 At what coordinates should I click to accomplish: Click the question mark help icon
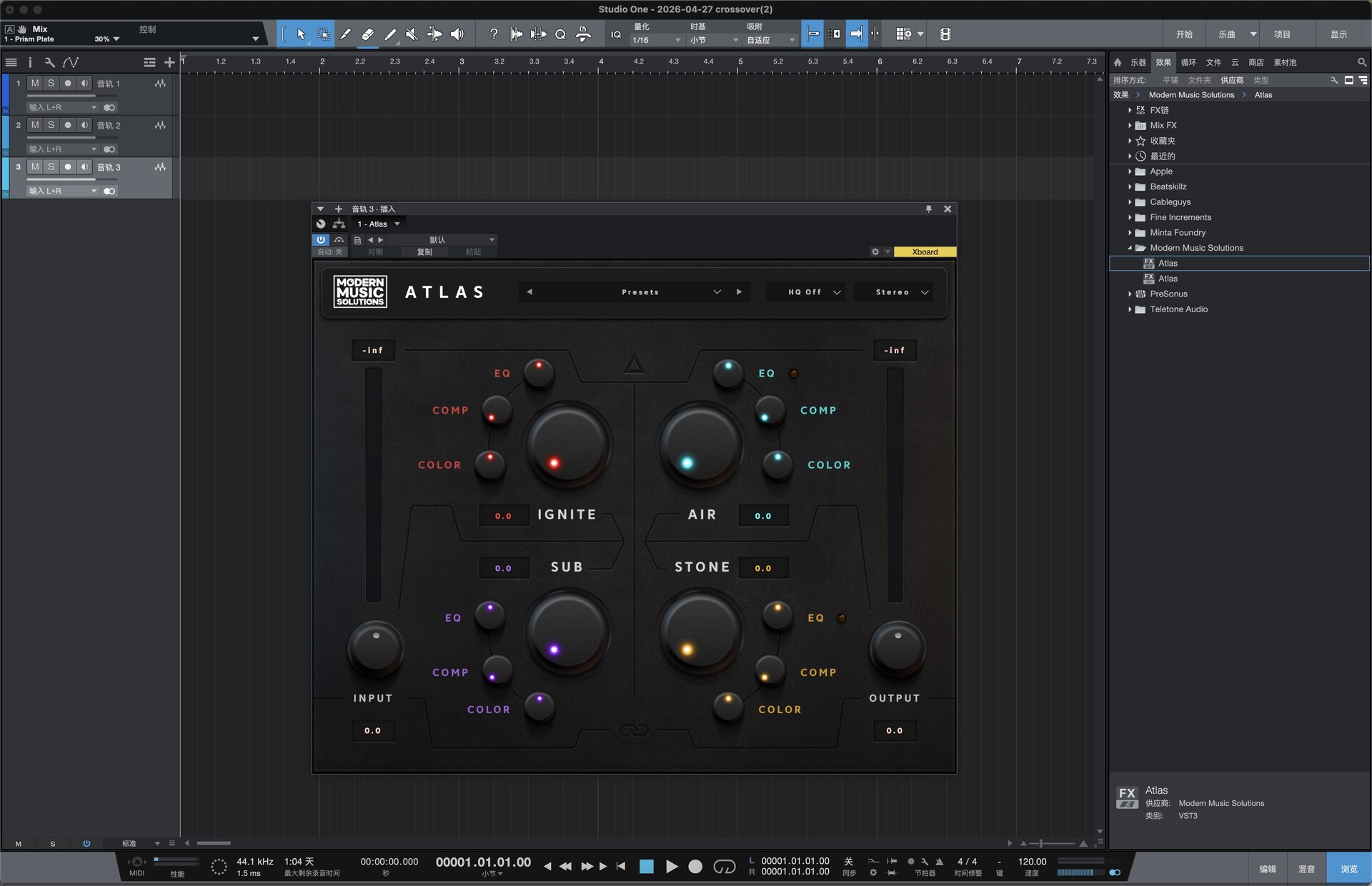coord(493,34)
